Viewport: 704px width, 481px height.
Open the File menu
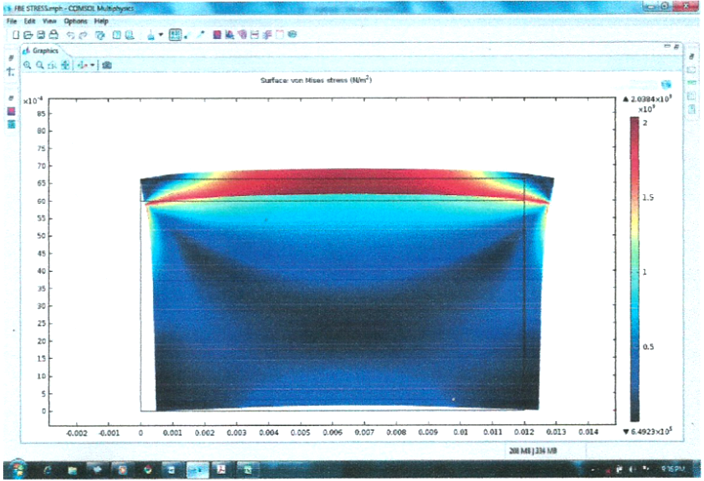point(12,21)
